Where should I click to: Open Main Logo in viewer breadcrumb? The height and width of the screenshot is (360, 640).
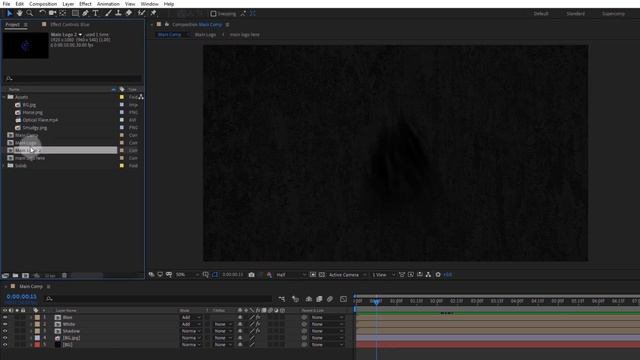pos(205,35)
